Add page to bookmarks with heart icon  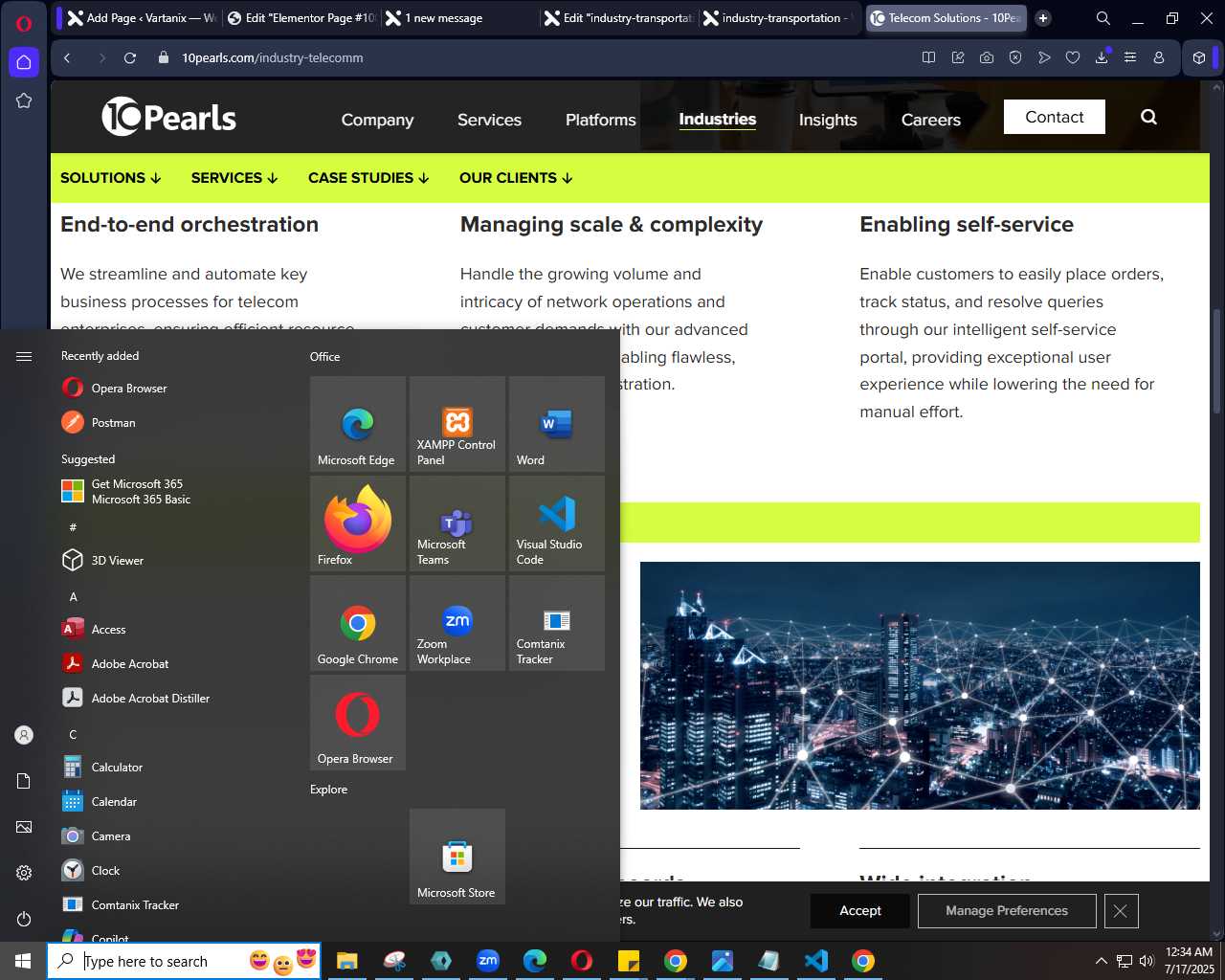[1073, 57]
